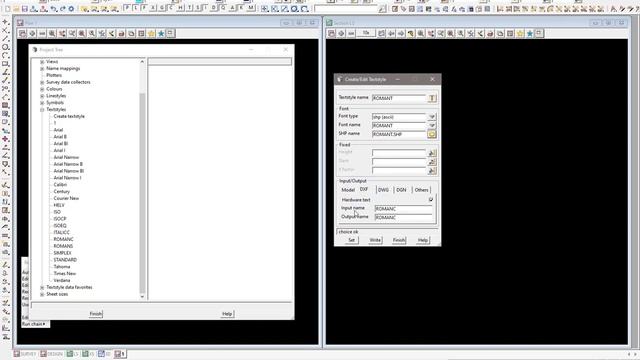
Task: Expand the Linestyles node
Action: click(x=42, y=96)
